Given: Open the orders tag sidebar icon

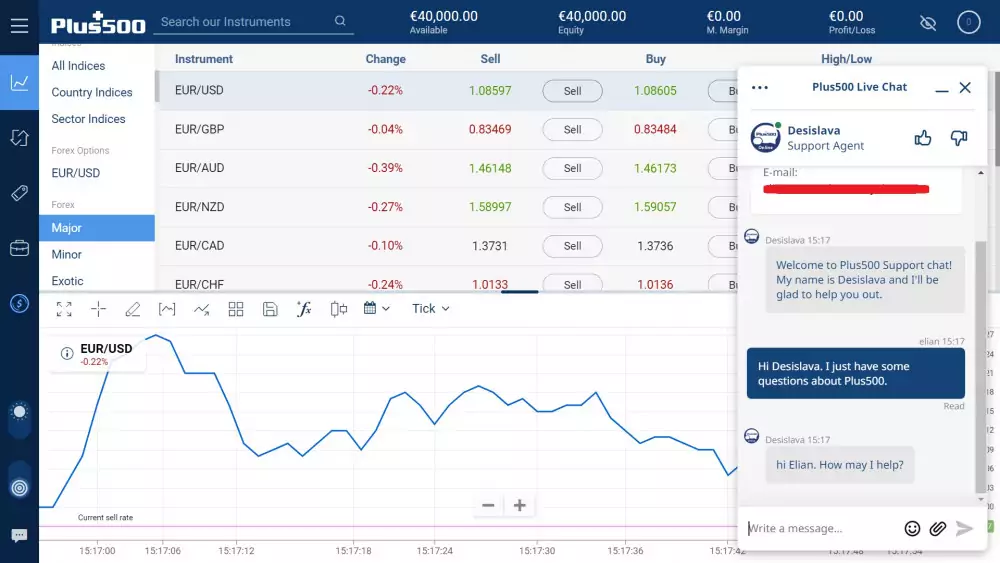Looking at the screenshot, I should (19, 193).
